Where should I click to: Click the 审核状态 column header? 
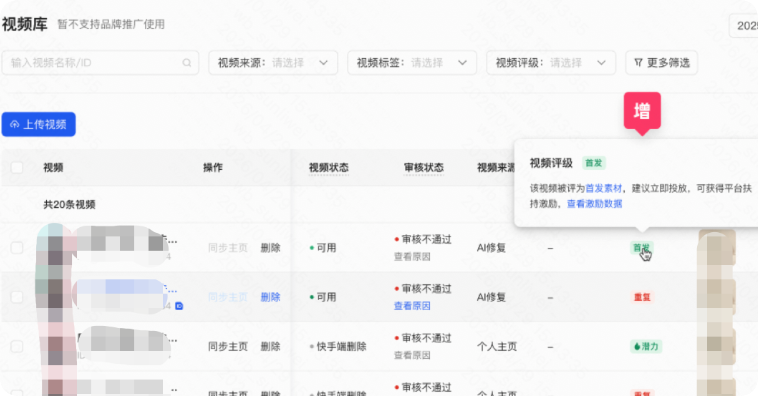(x=424, y=167)
